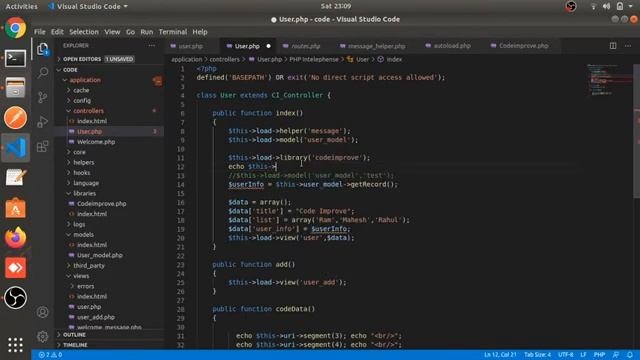Open the Selection menu

84,32
